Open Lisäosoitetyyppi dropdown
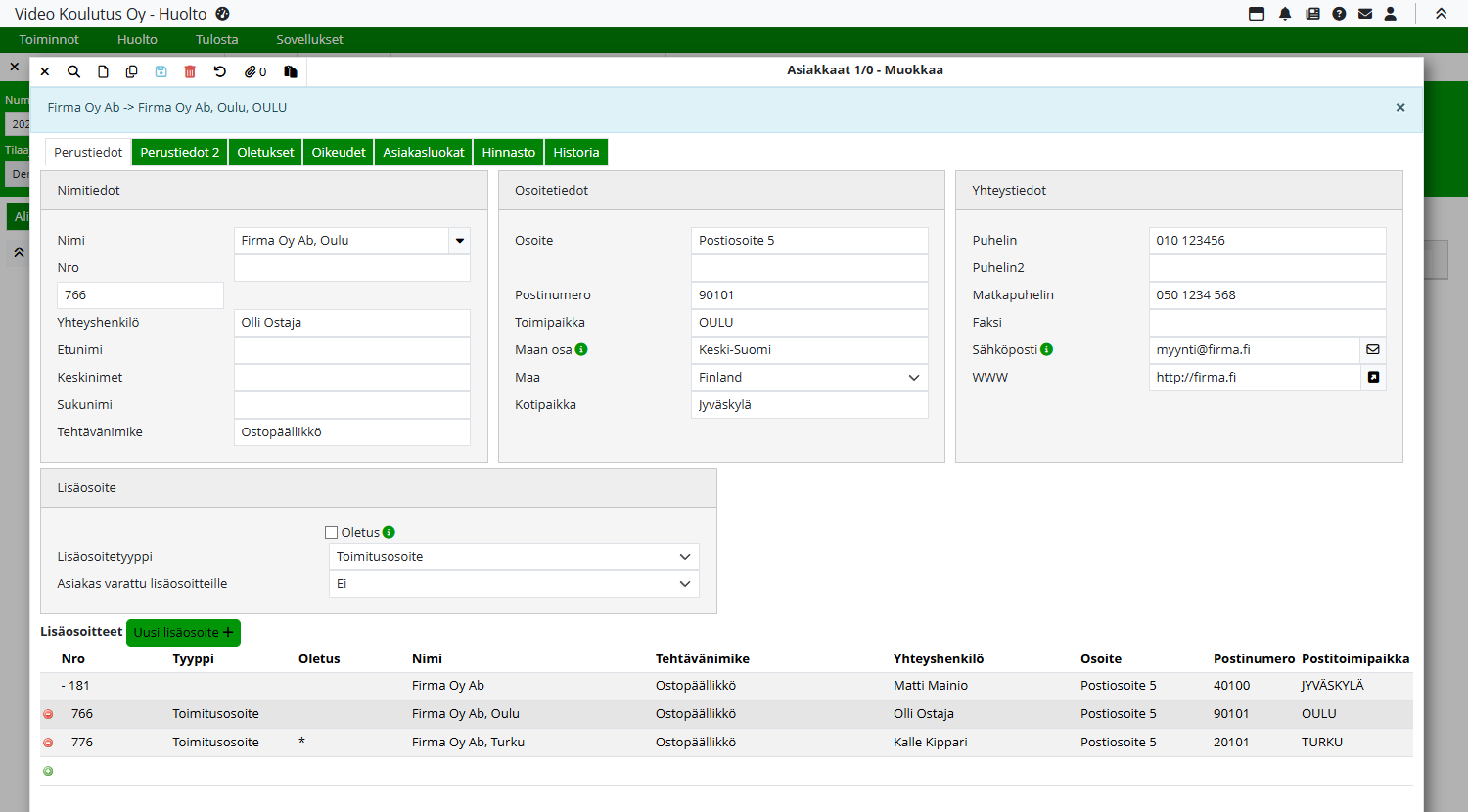 (x=684, y=557)
